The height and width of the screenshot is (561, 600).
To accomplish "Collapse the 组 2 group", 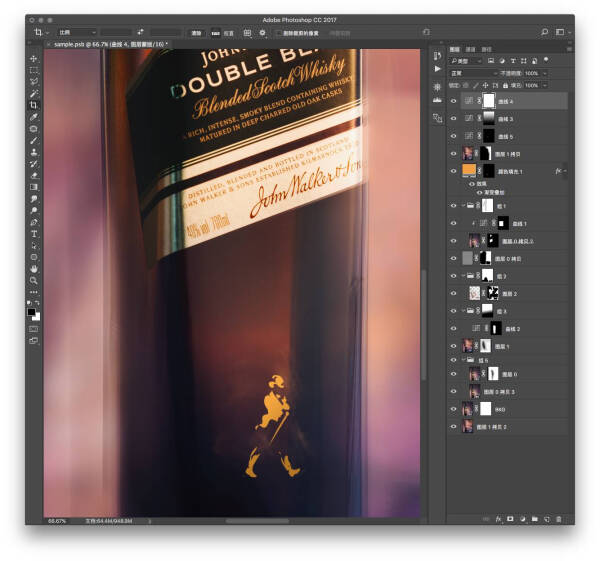I will [463, 276].
